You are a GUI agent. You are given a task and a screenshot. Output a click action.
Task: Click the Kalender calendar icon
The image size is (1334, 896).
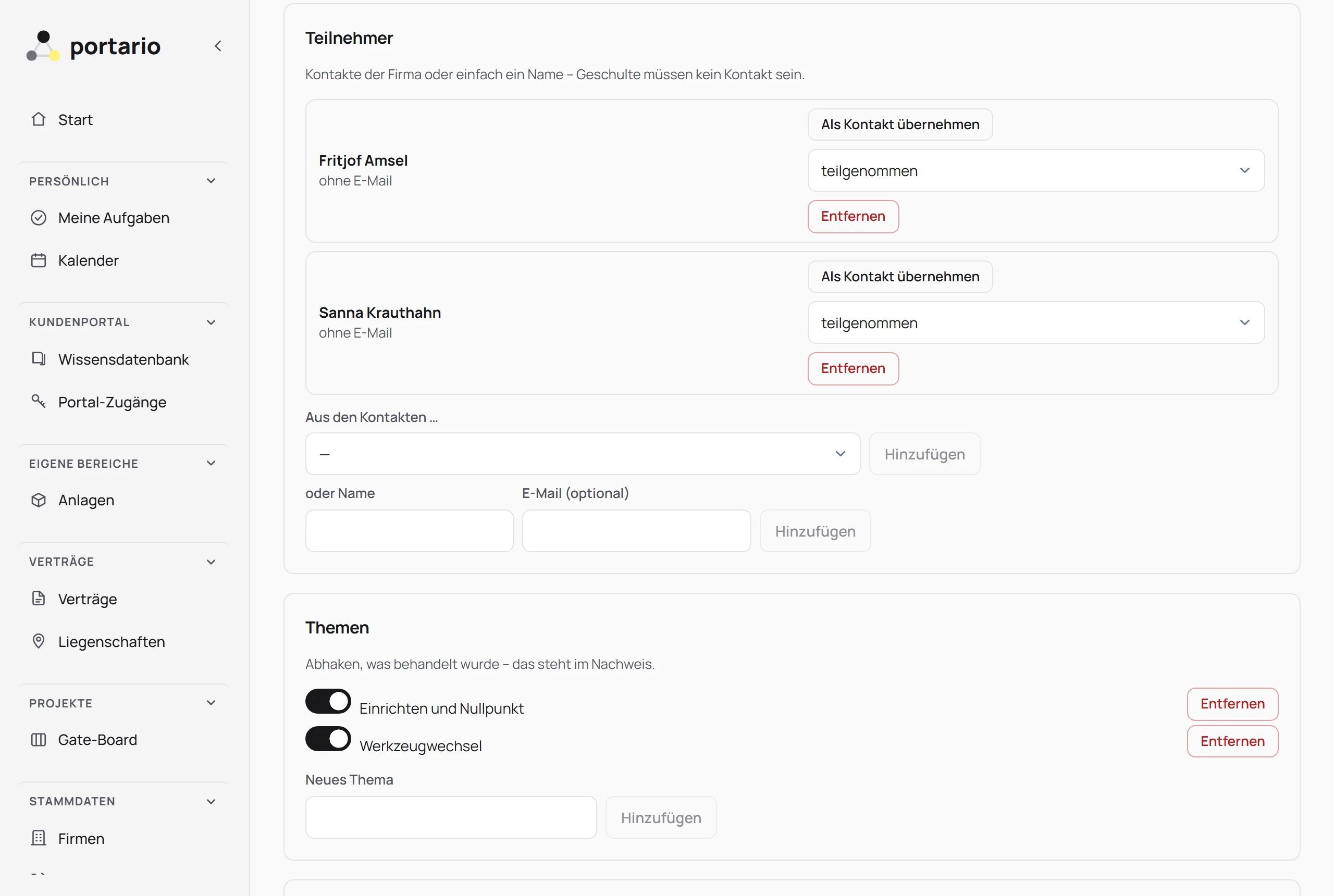pyautogui.click(x=38, y=260)
